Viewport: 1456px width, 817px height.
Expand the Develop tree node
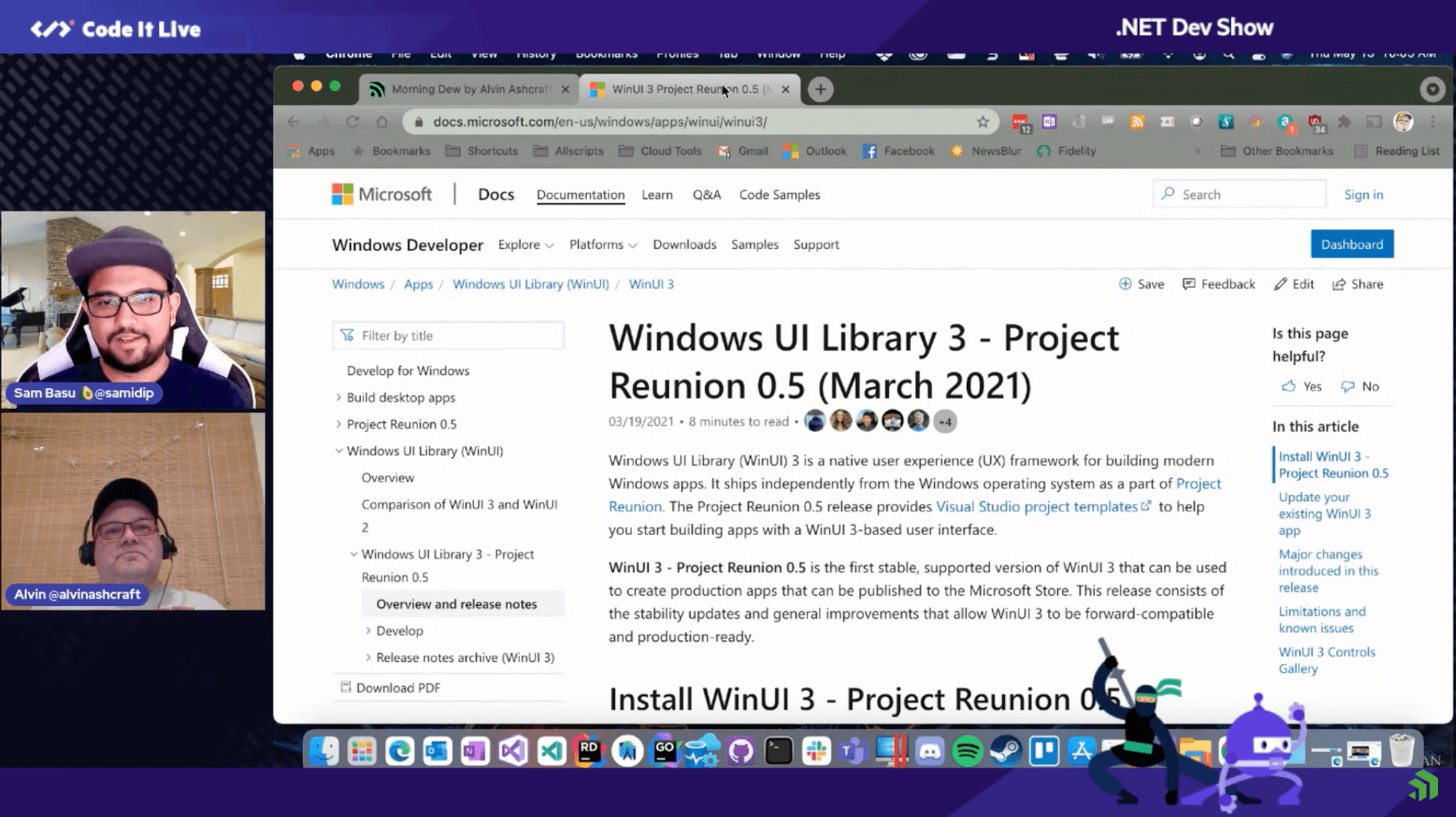pos(368,631)
